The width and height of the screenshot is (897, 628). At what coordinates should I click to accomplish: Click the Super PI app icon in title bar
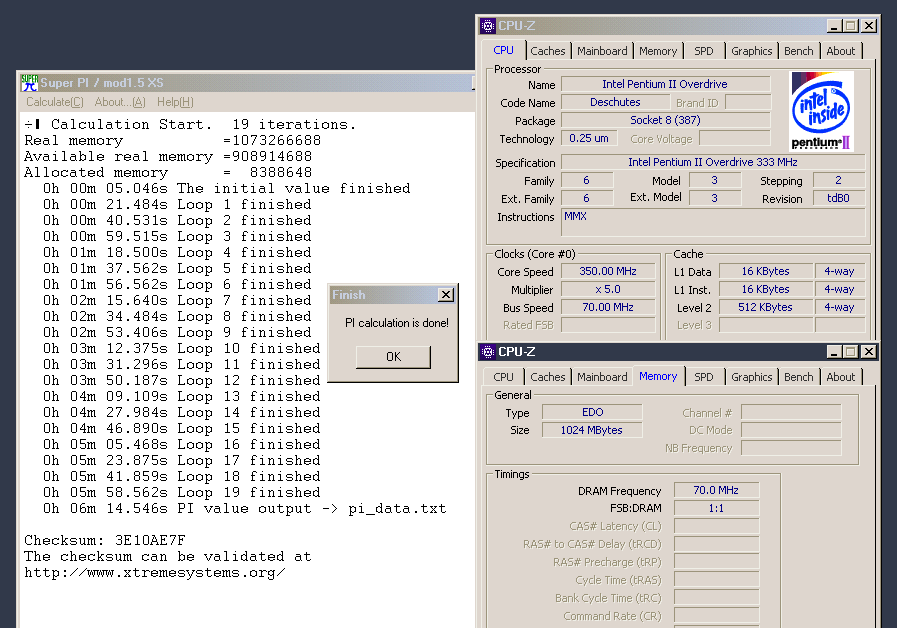click(29, 83)
